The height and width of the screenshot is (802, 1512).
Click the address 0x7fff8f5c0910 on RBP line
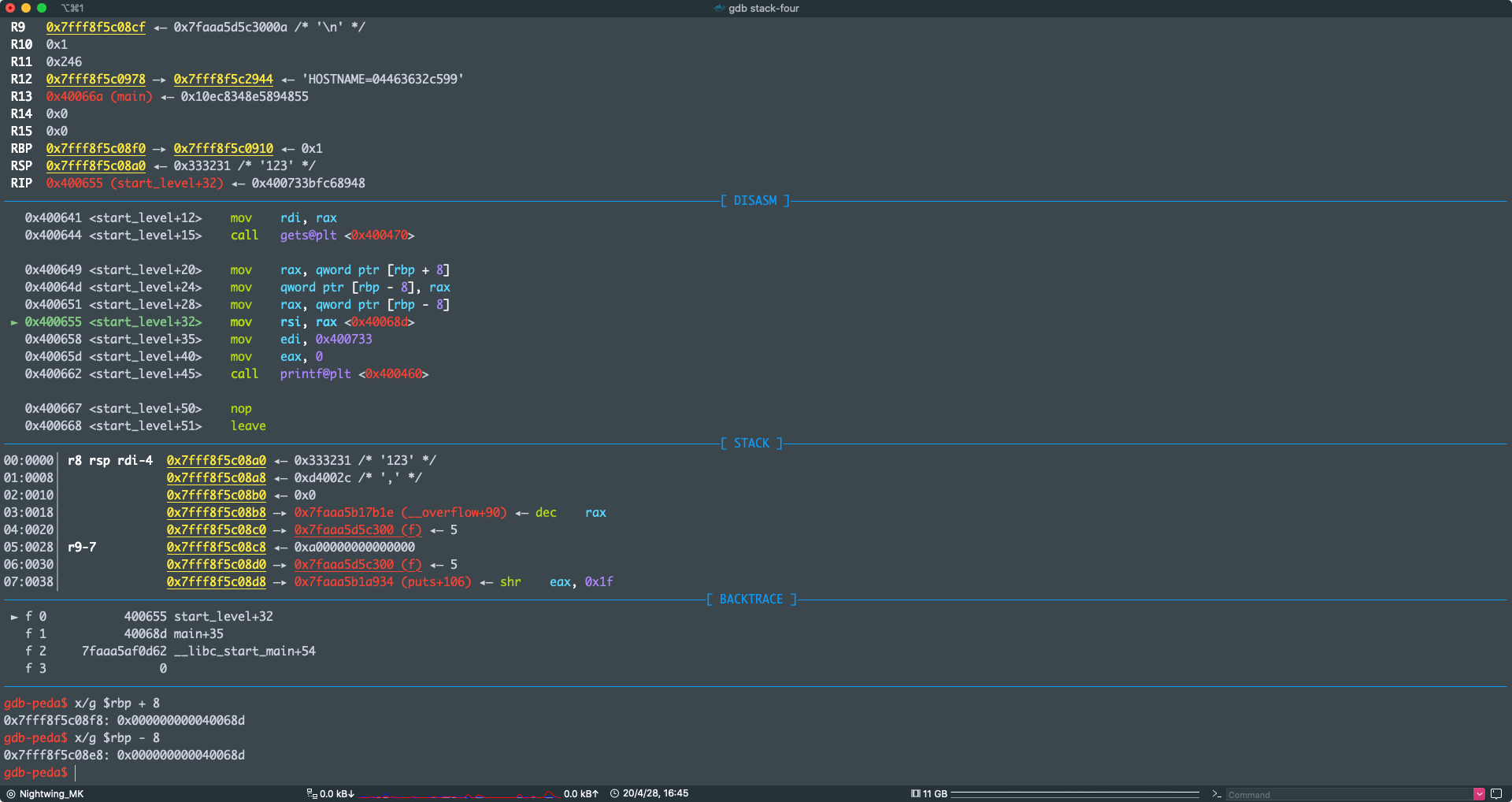click(224, 149)
